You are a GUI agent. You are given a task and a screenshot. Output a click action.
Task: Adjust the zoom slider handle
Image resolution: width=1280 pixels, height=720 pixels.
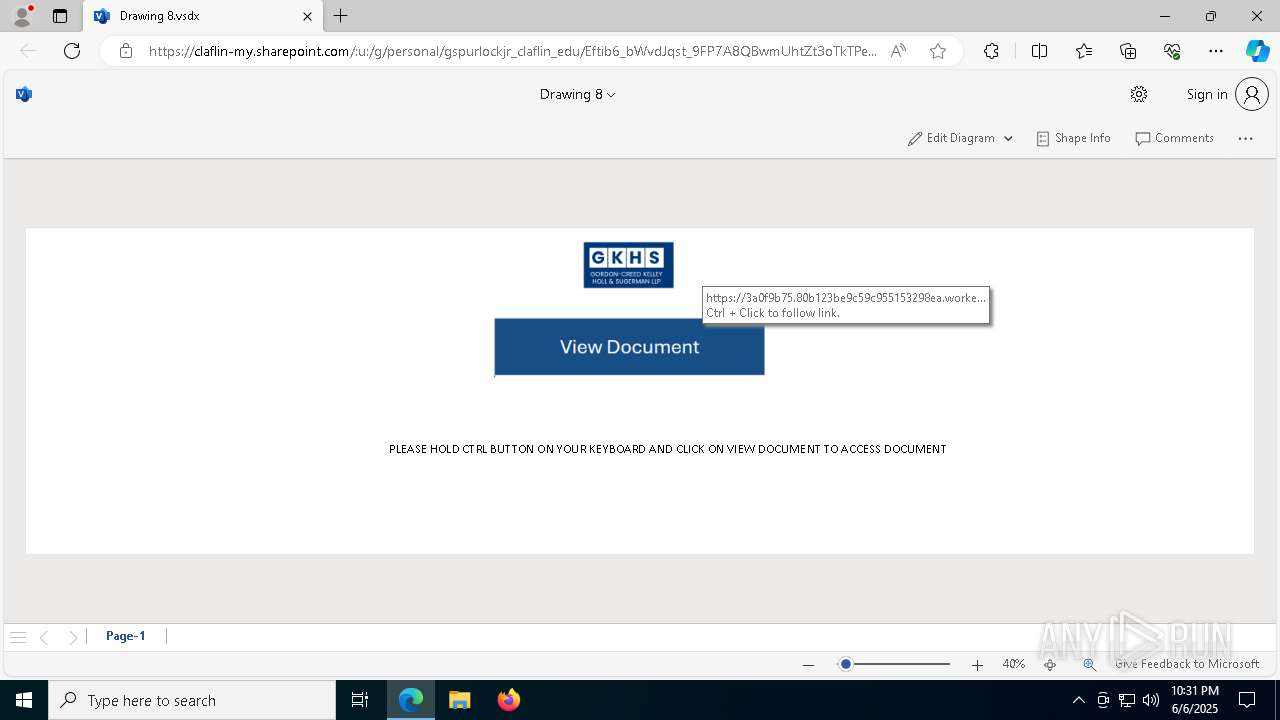(x=845, y=664)
